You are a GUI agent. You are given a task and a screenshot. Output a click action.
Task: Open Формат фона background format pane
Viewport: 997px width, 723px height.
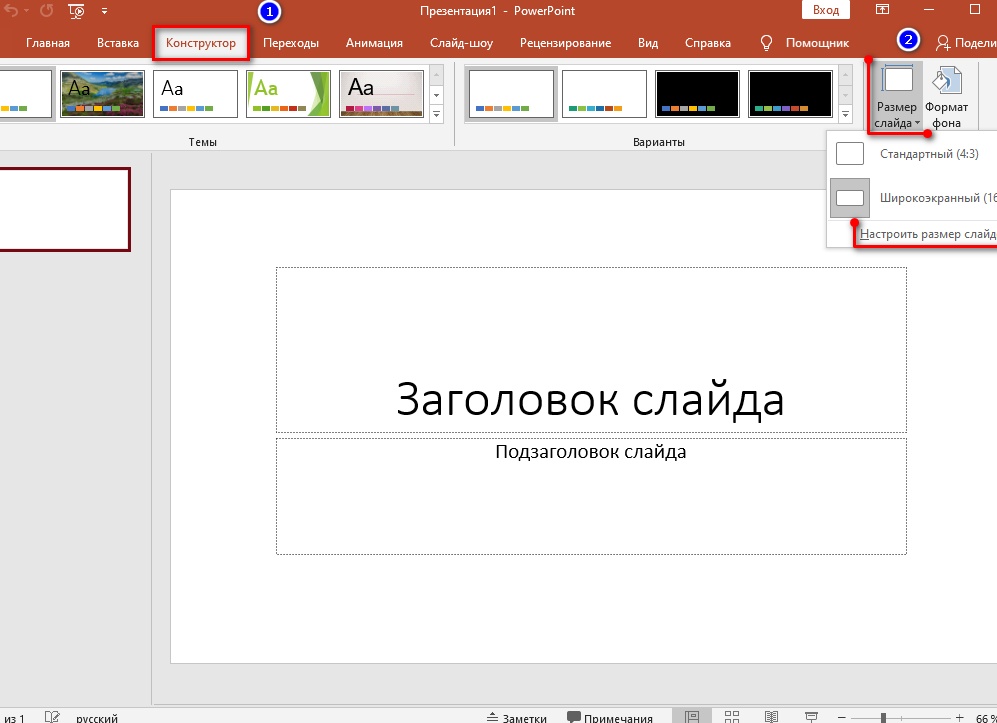point(946,96)
